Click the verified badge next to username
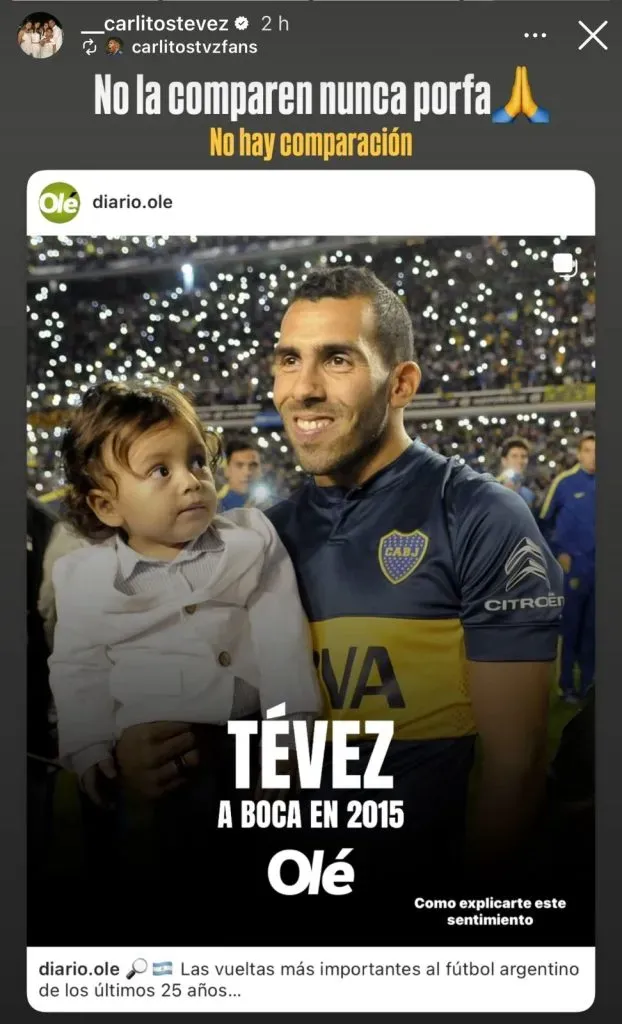 coord(241,24)
